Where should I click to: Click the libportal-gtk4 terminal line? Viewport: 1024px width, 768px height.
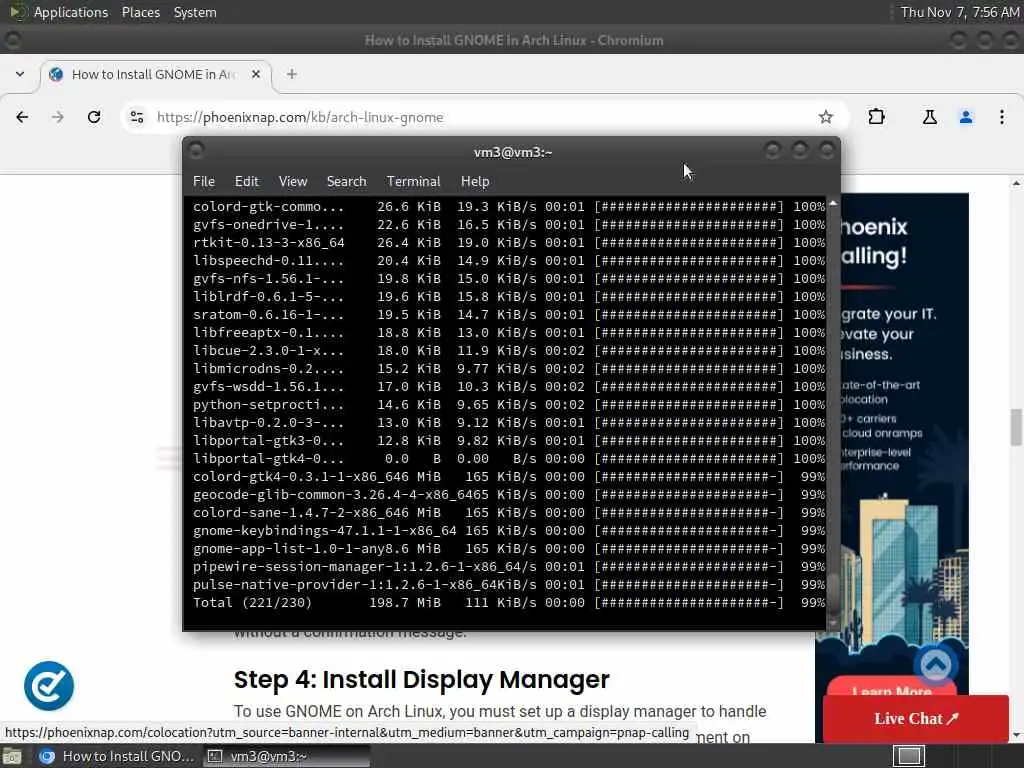point(508,458)
